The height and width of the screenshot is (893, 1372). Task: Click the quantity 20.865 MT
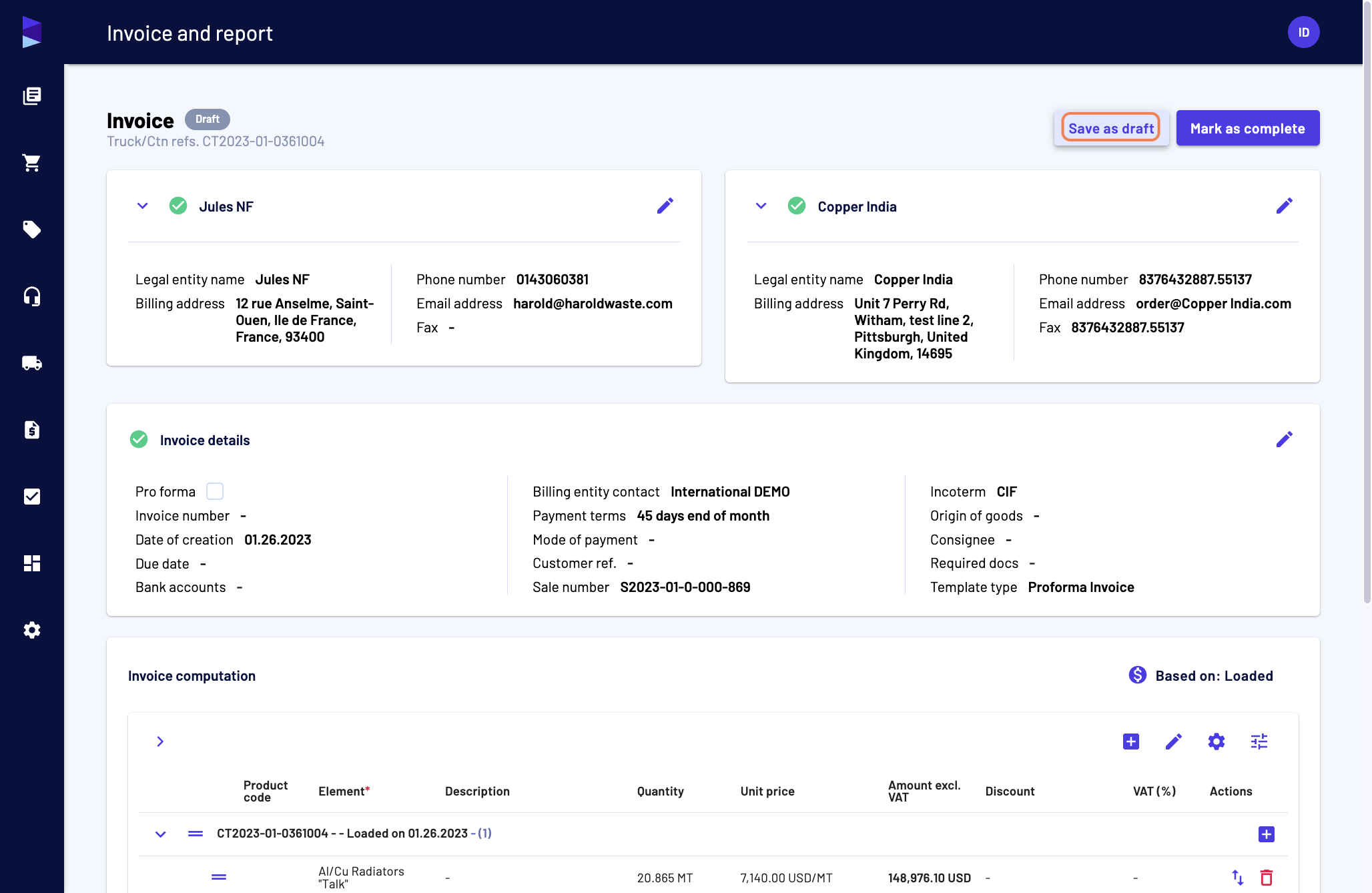(665, 878)
